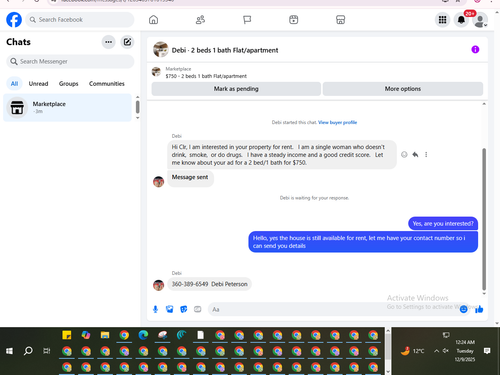Start a new message compose icon
Screen dimensions: 500x375
point(127,42)
